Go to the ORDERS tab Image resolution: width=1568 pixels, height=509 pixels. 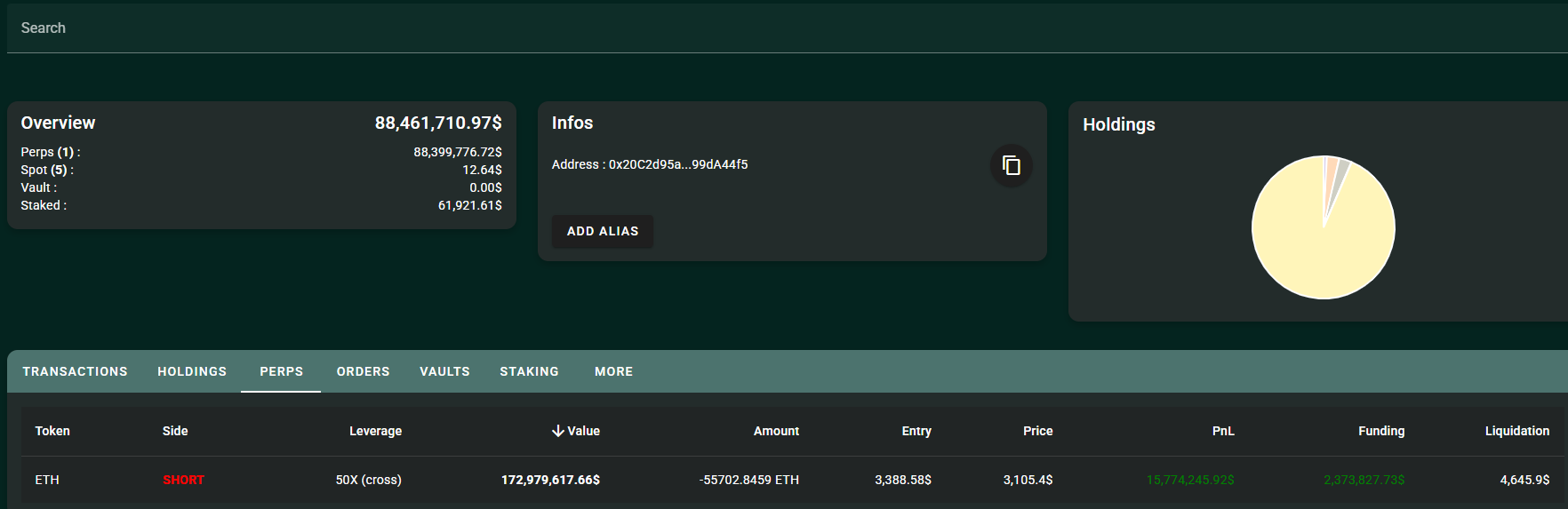[x=363, y=371]
